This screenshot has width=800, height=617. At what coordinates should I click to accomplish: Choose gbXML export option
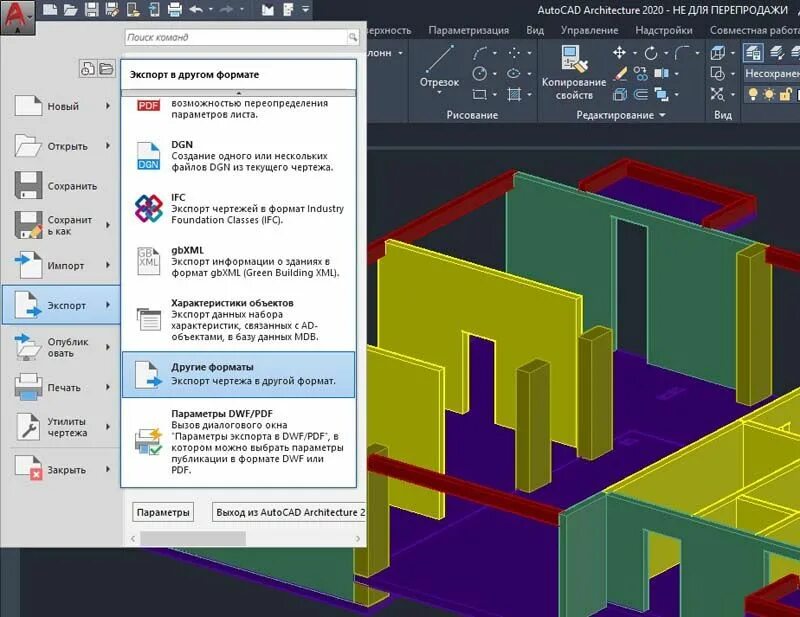click(238, 261)
